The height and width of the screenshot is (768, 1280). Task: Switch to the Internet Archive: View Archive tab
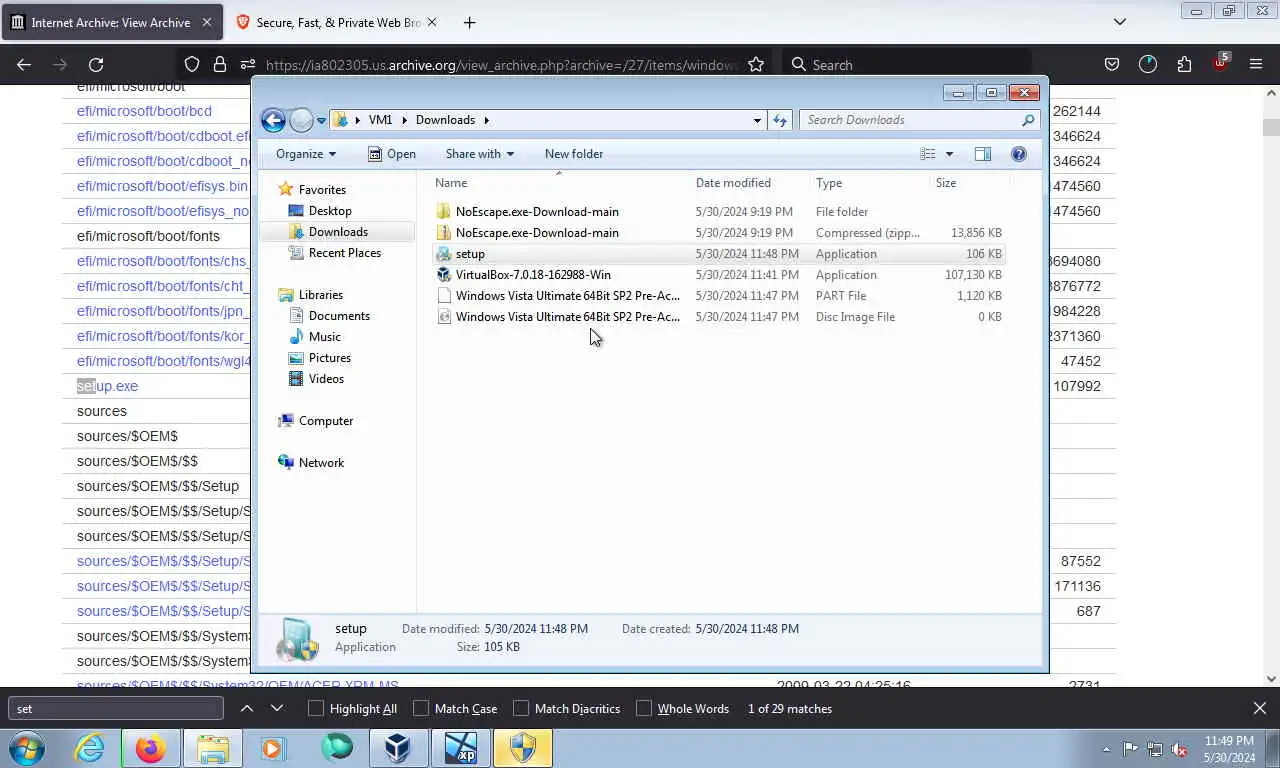pyautogui.click(x=112, y=22)
